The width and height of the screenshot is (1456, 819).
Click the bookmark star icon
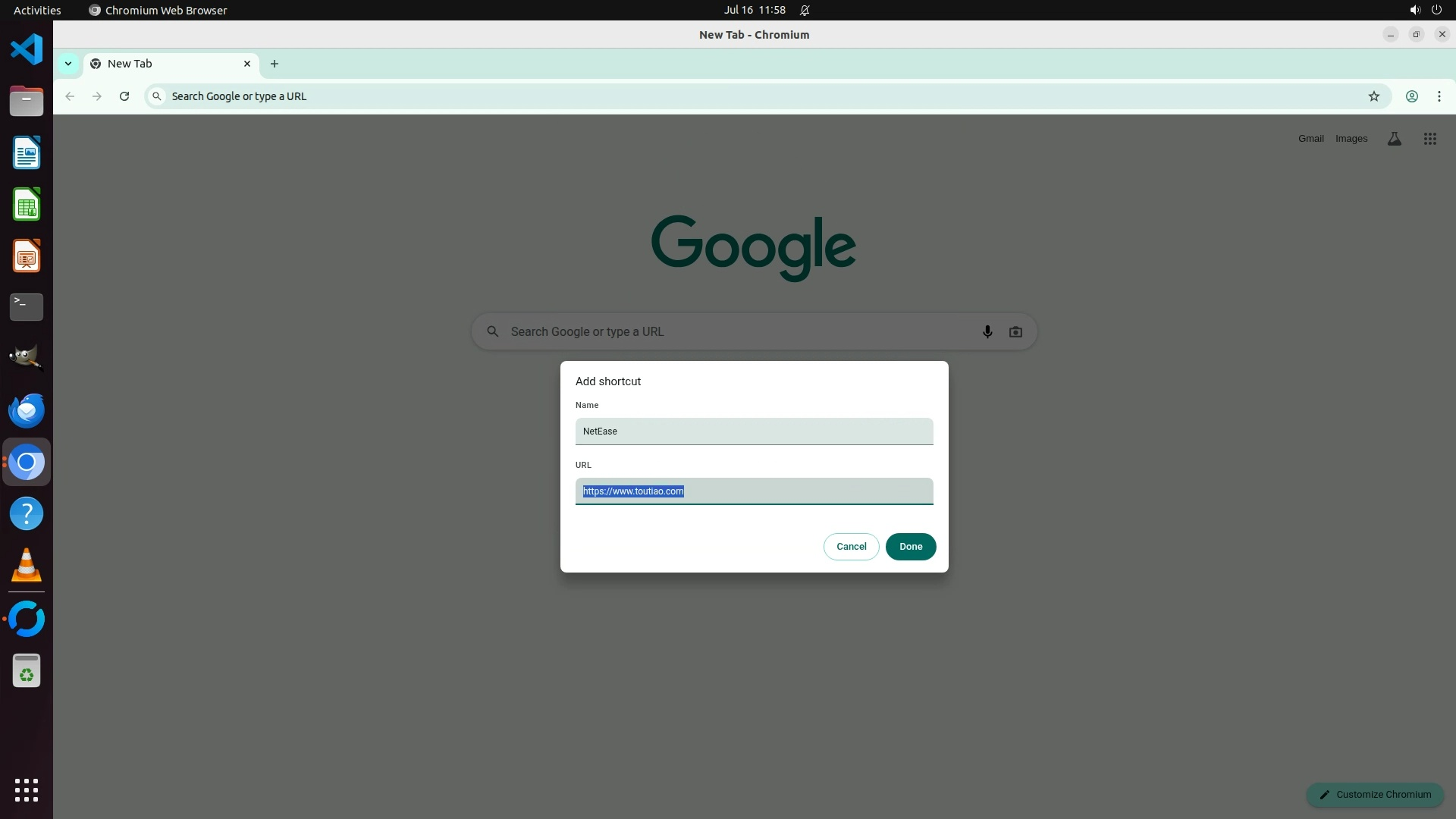1373,96
